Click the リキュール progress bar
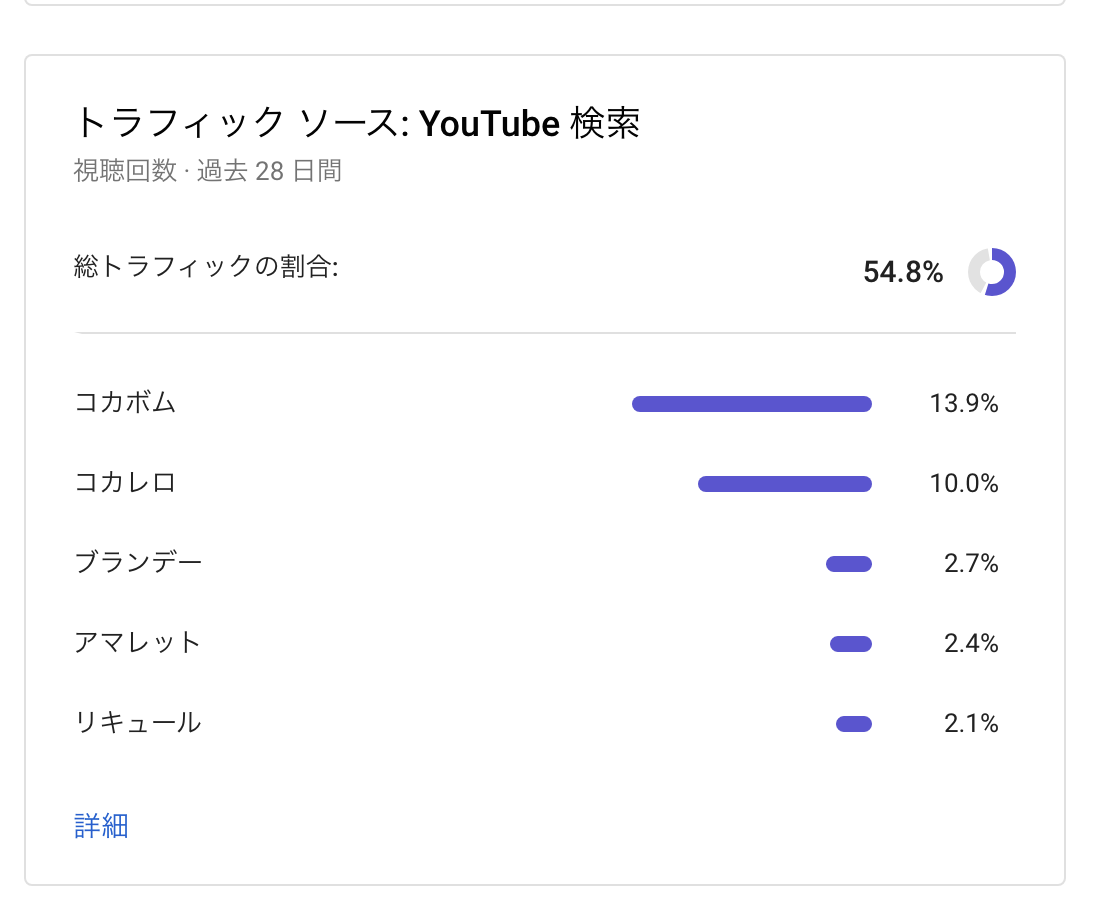 [854, 724]
